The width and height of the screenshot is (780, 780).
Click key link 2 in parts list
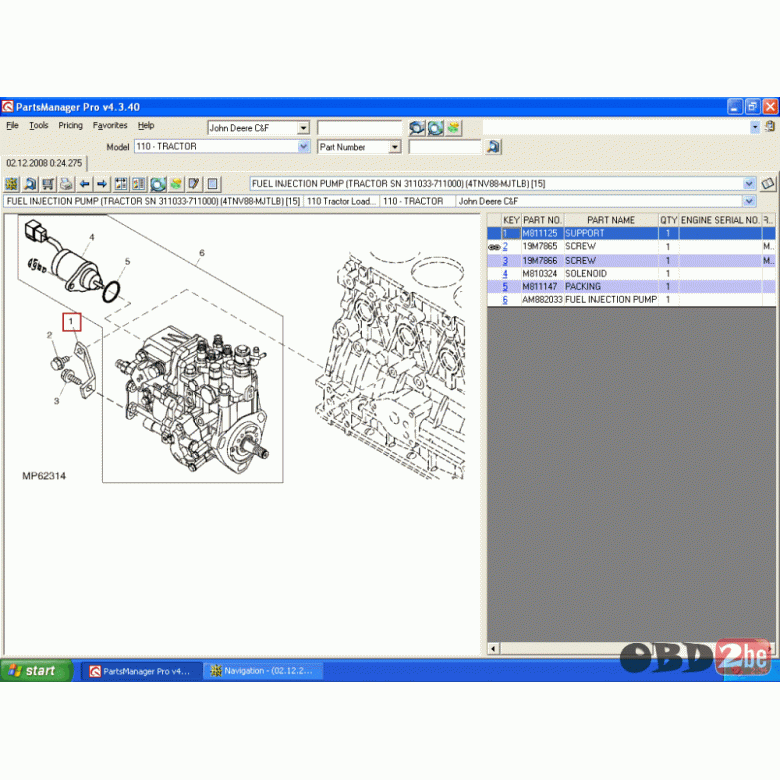pyautogui.click(x=505, y=247)
